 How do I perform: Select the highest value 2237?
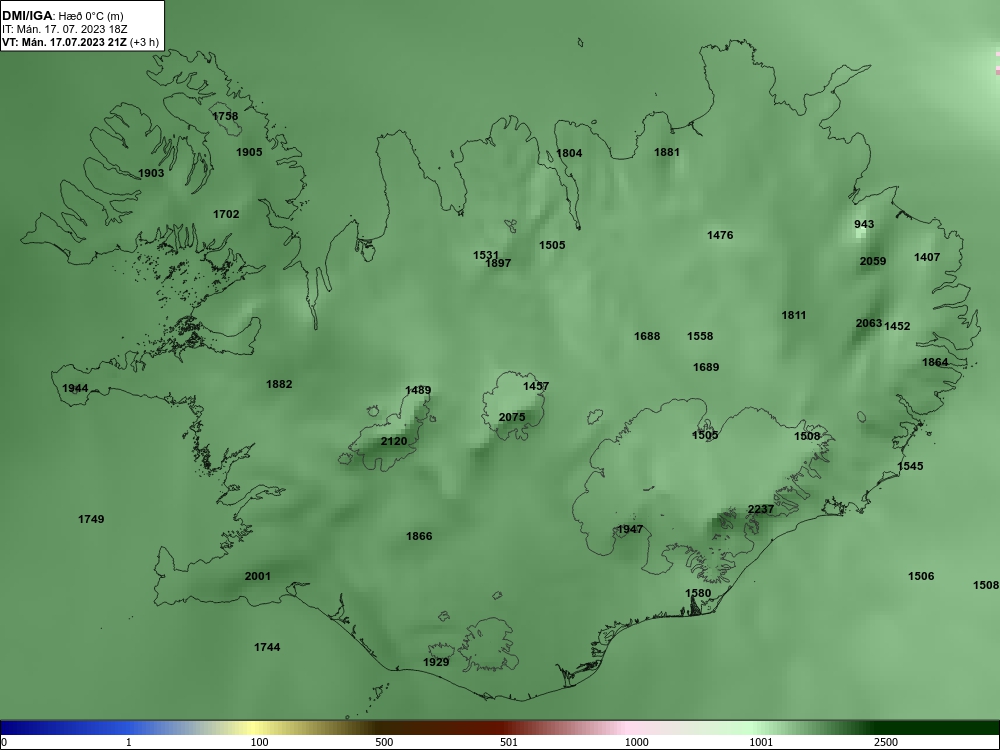pyautogui.click(x=761, y=509)
